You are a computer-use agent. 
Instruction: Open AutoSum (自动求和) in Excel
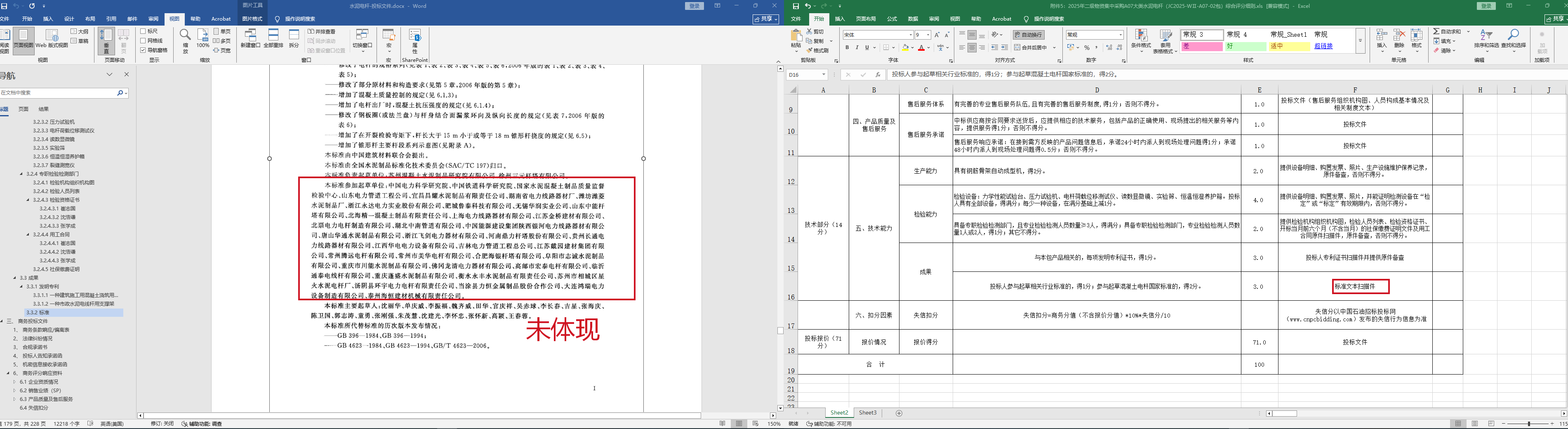point(1447,32)
